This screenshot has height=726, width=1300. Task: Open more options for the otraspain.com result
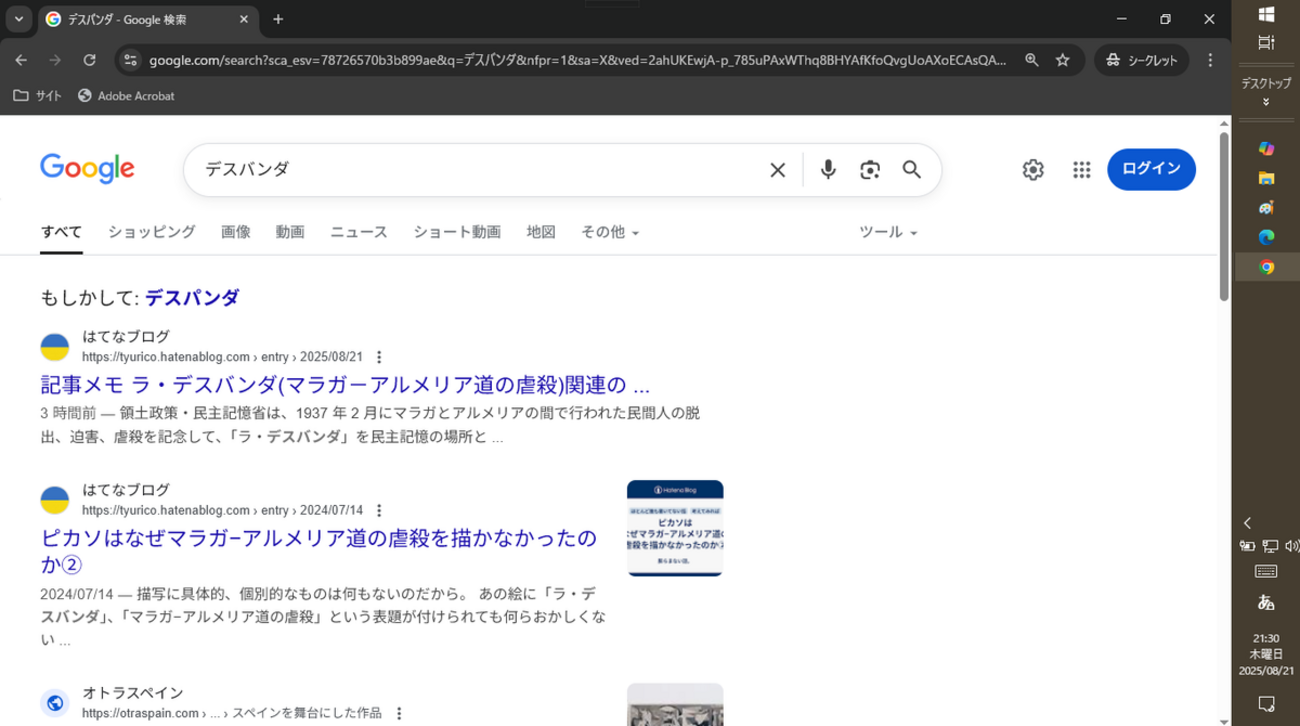coord(399,713)
